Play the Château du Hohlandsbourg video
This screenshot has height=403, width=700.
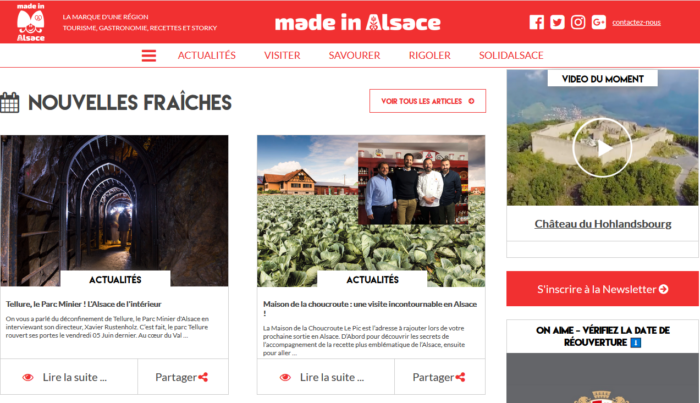coord(602,148)
